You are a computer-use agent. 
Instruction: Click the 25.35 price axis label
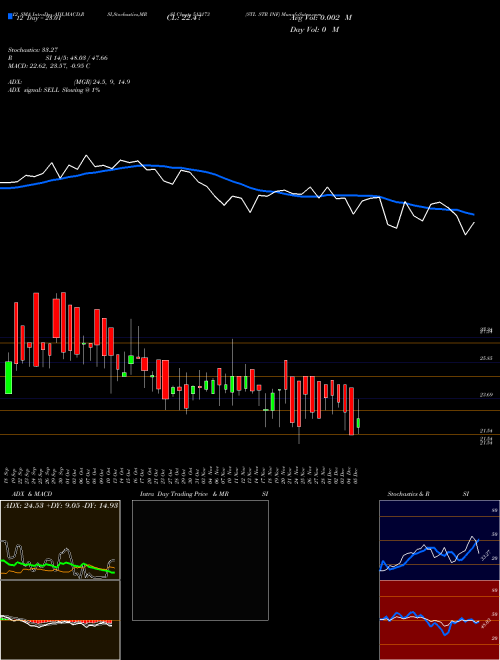[x=486, y=358]
